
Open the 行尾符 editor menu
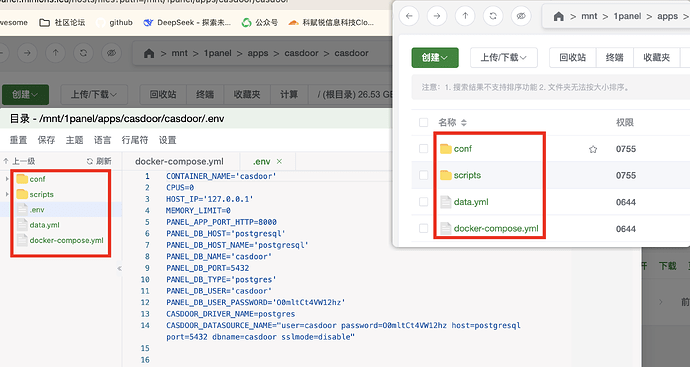(x=135, y=140)
